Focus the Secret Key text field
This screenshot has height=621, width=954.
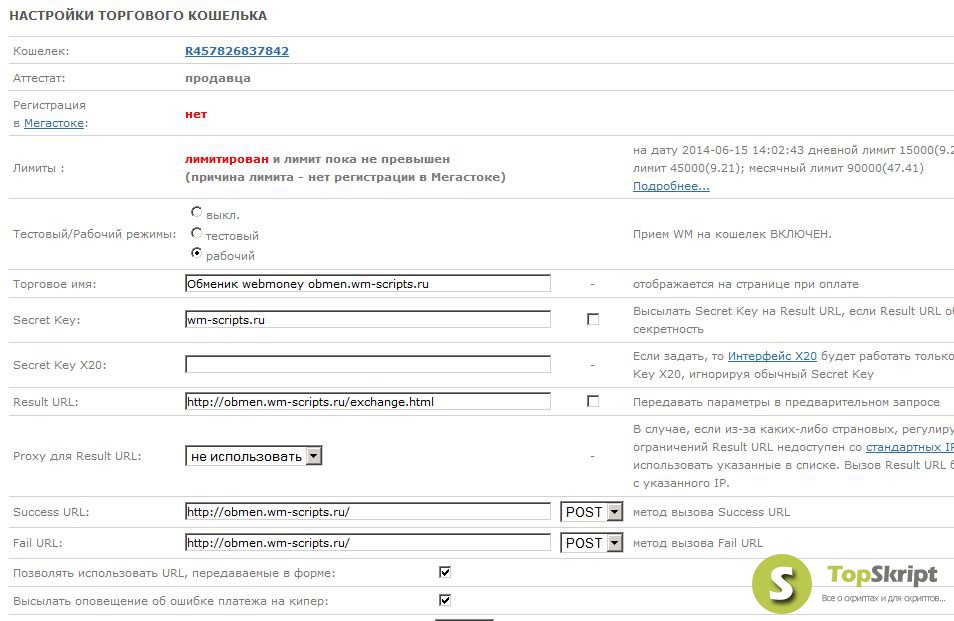(x=368, y=319)
